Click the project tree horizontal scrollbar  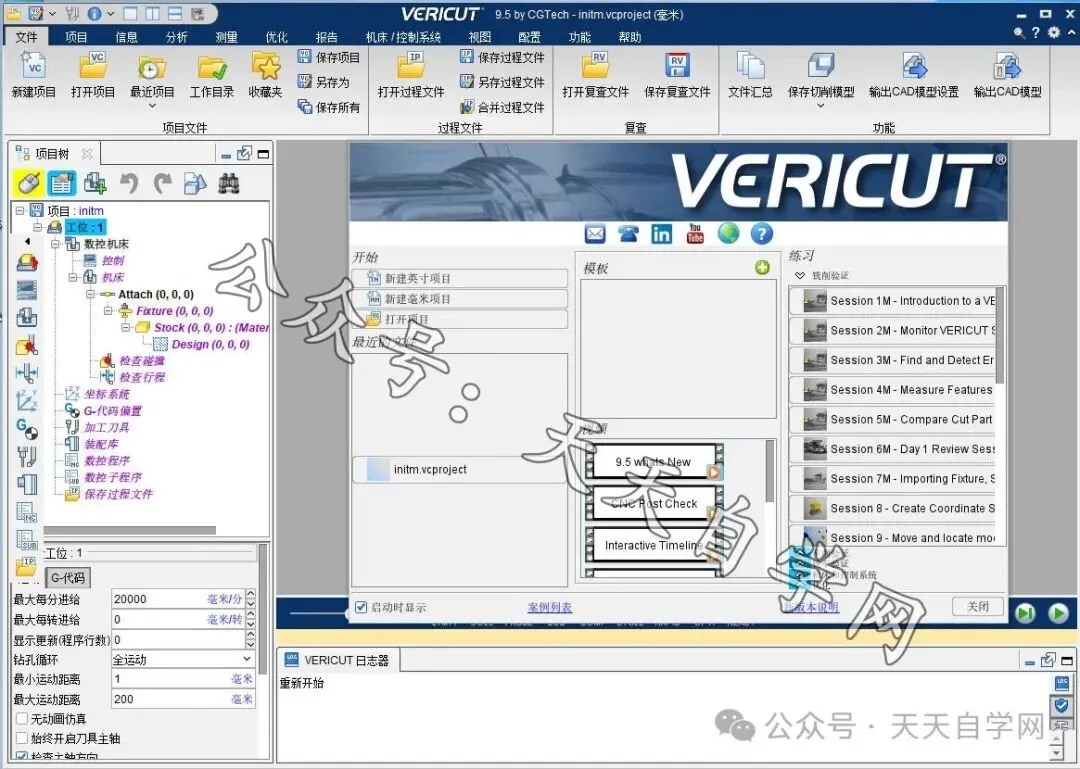130,531
